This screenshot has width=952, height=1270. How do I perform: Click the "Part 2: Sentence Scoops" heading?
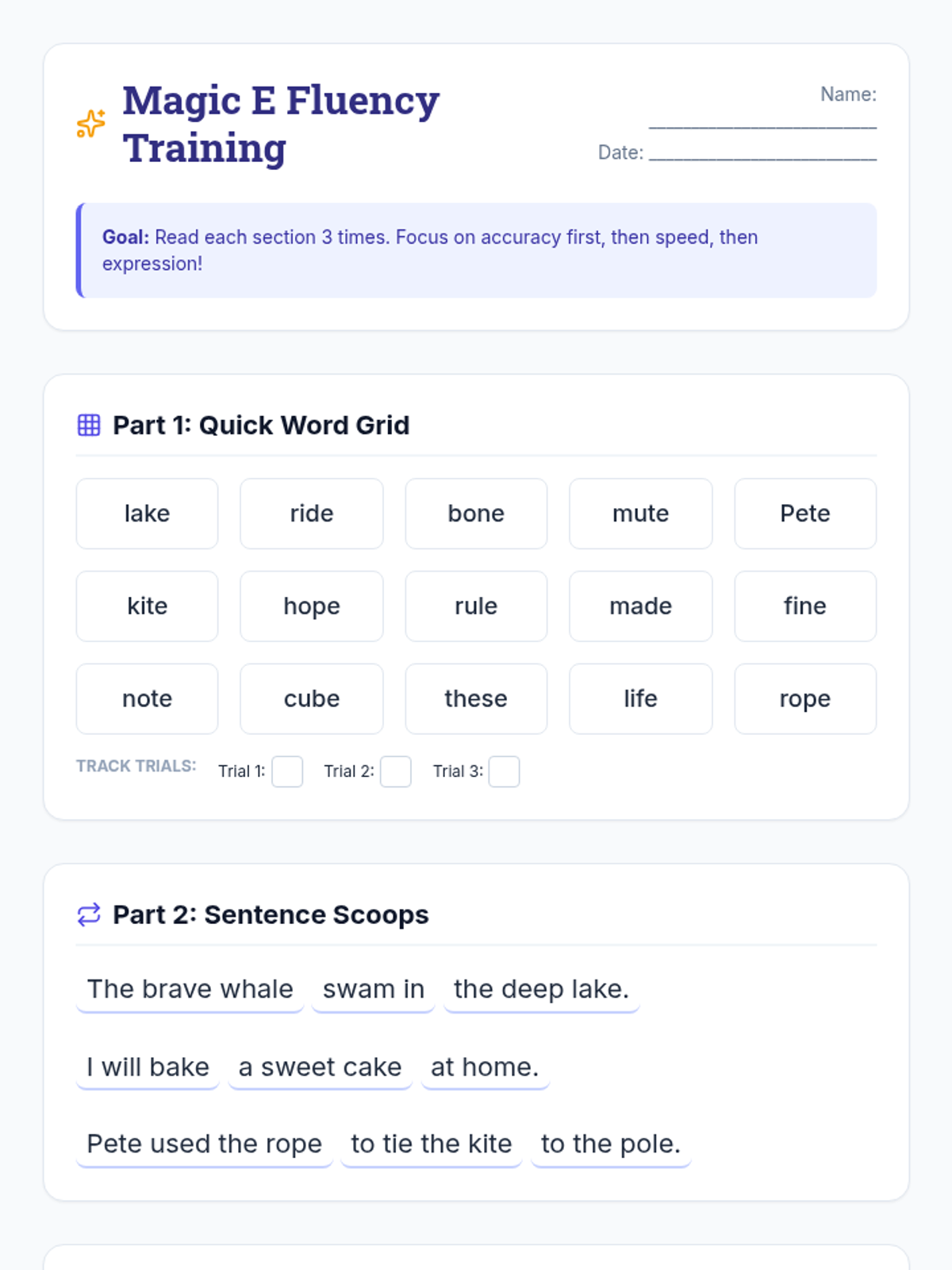(x=271, y=914)
